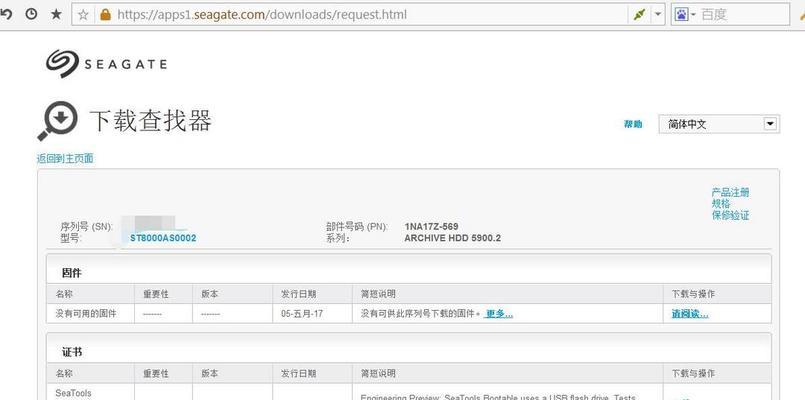This screenshot has height=400, width=805.
Task: Click the green lightning icon in address bar
Action: click(x=639, y=15)
